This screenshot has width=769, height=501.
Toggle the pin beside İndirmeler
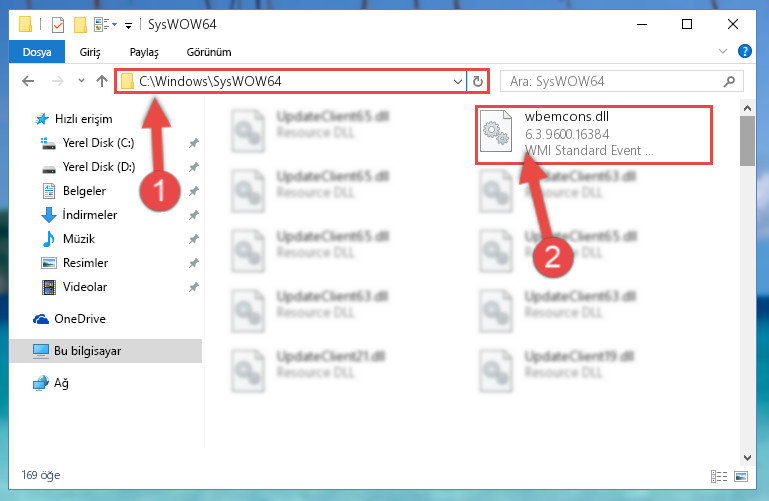(x=194, y=215)
